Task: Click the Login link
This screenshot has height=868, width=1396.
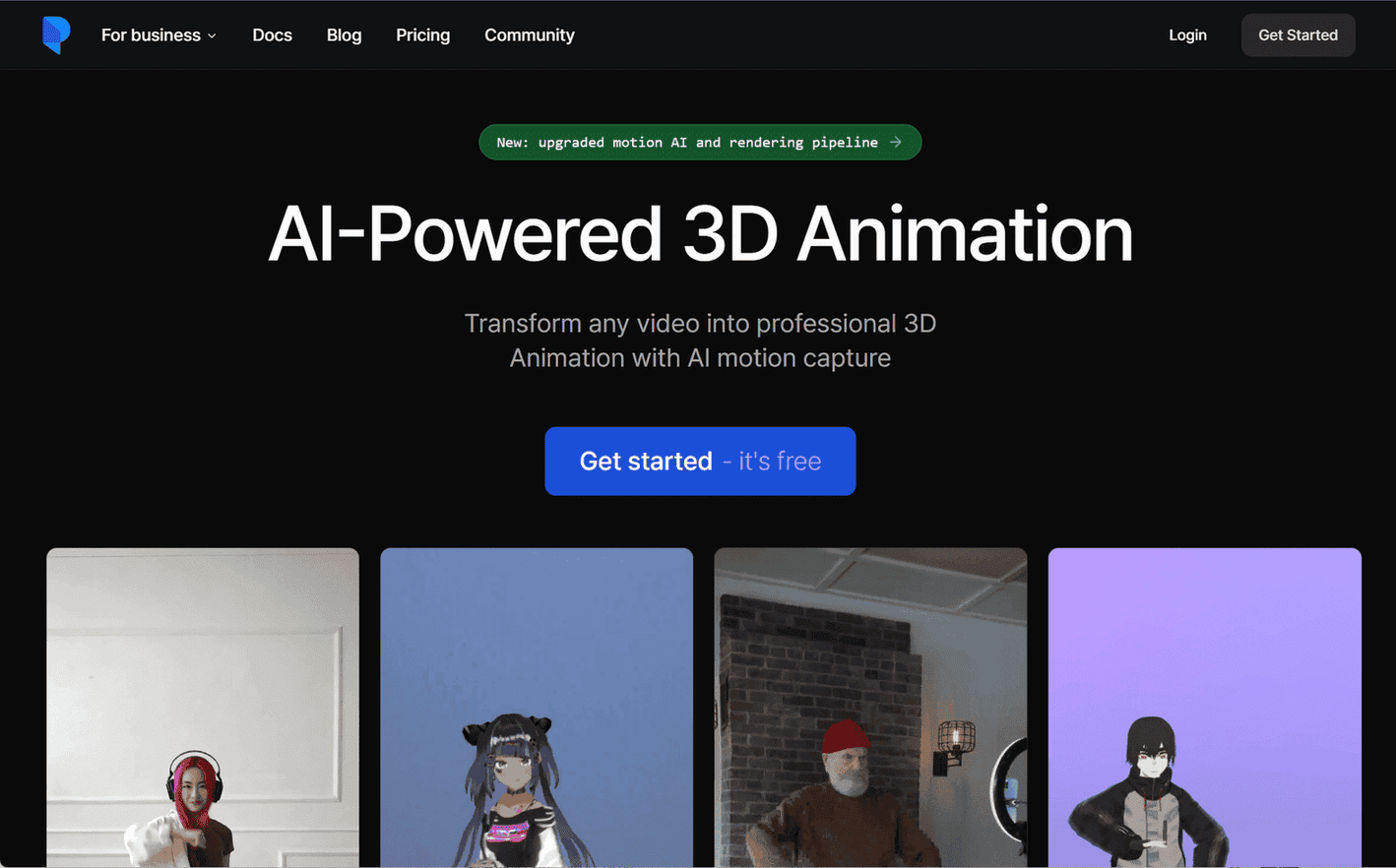Action: point(1187,35)
